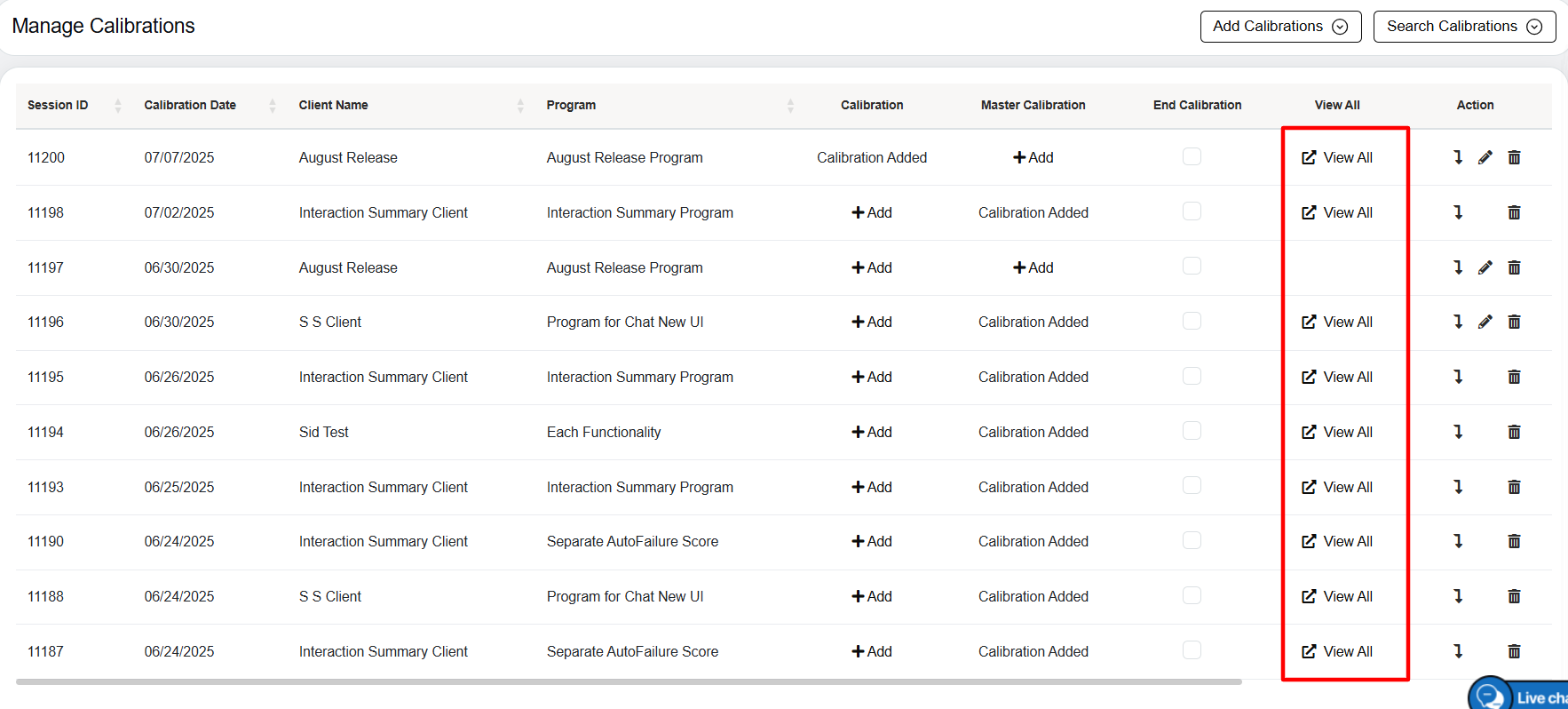Delete session 11190 using the trash icon
1568x709 pixels.
[x=1515, y=541]
